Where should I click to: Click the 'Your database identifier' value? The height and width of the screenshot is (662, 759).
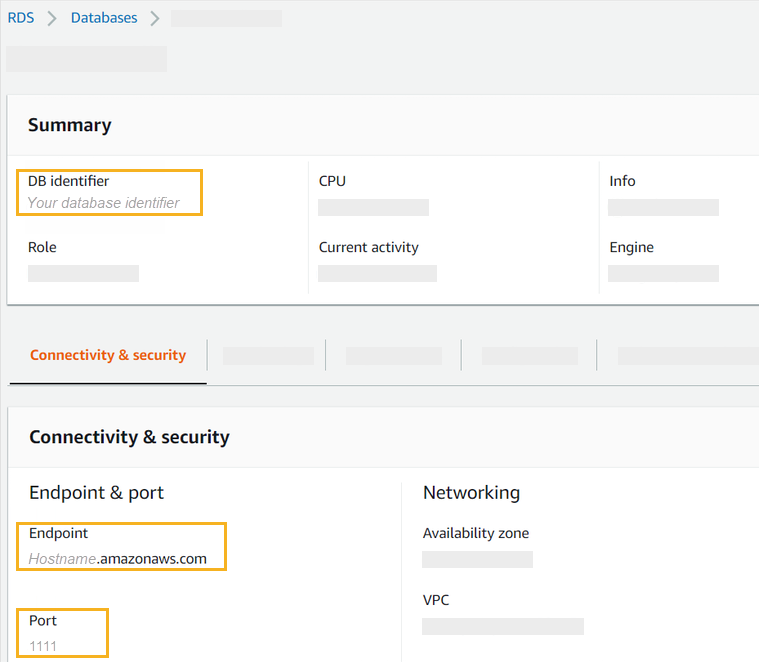pyautogui.click(x=104, y=203)
